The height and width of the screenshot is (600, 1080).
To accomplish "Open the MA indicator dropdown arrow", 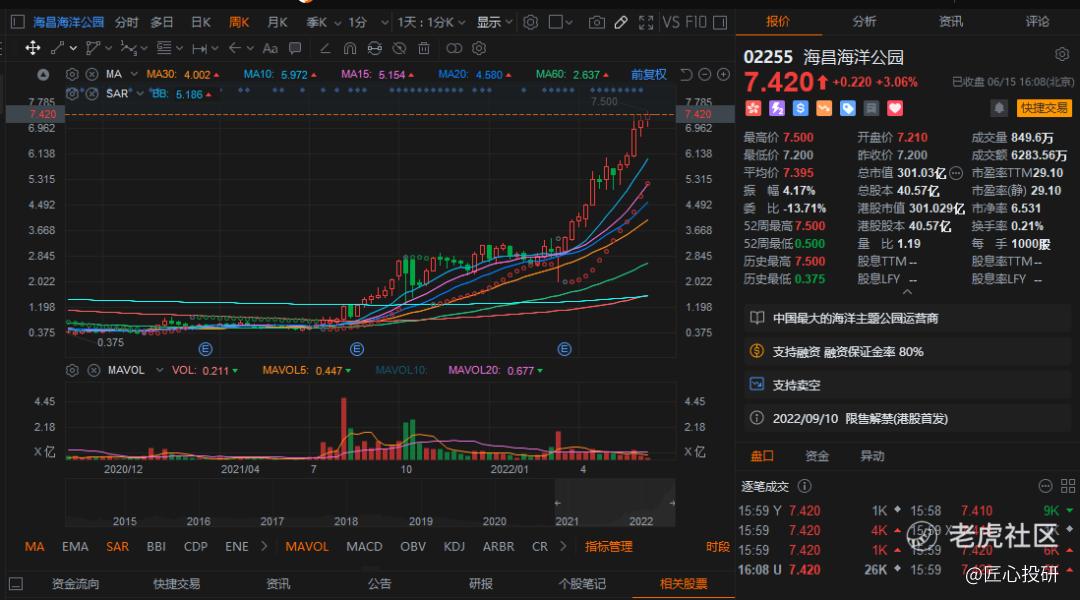I will (134, 74).
